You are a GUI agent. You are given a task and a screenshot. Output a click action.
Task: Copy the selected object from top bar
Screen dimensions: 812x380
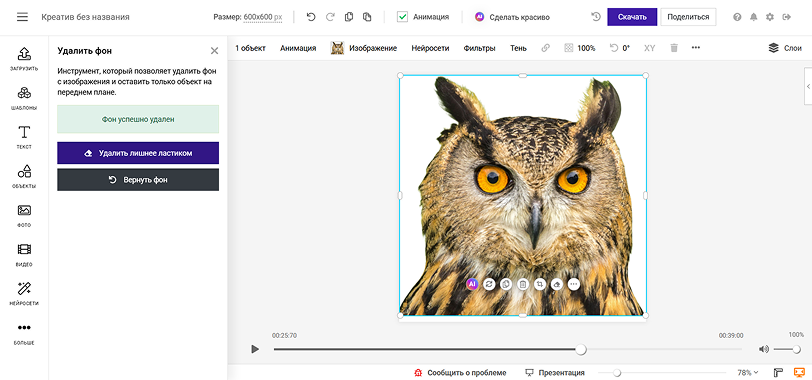tap(349, 17)
